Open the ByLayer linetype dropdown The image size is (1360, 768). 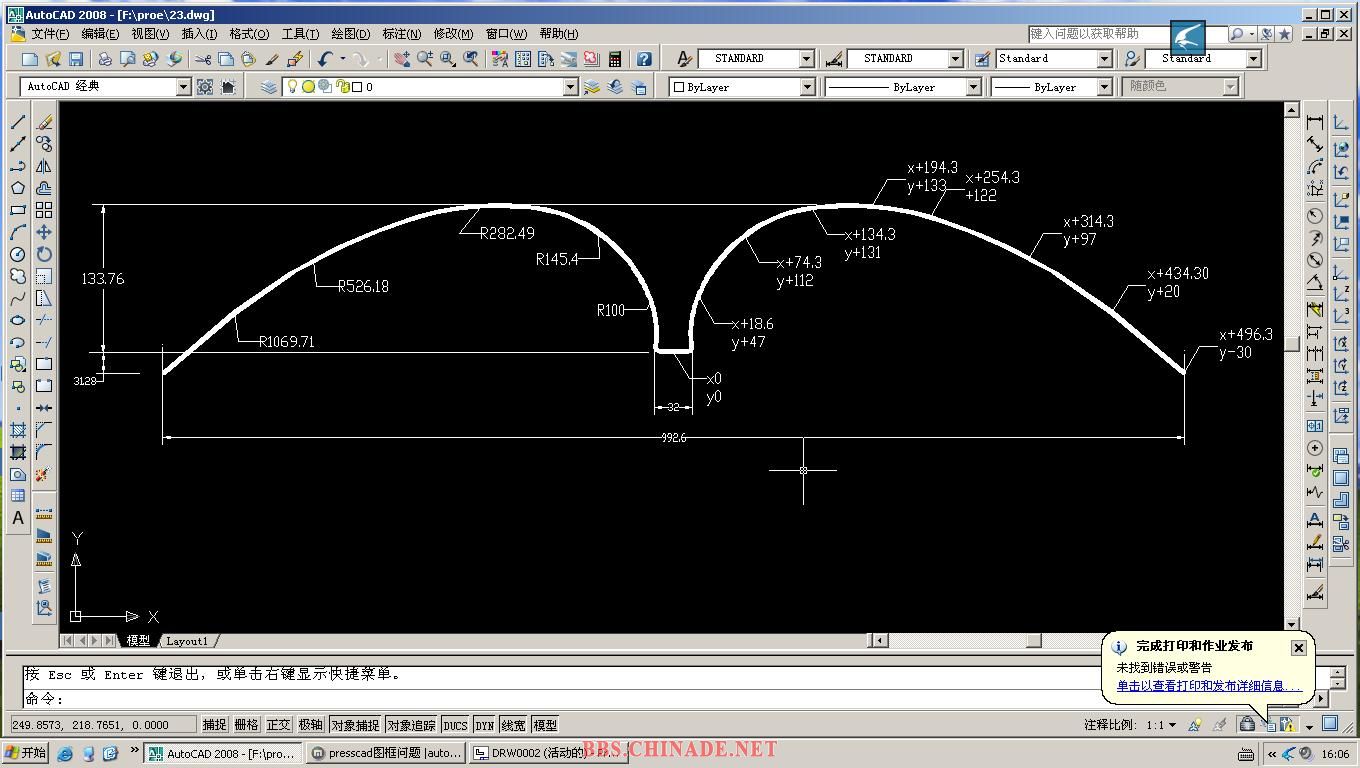tap(973, 87)
